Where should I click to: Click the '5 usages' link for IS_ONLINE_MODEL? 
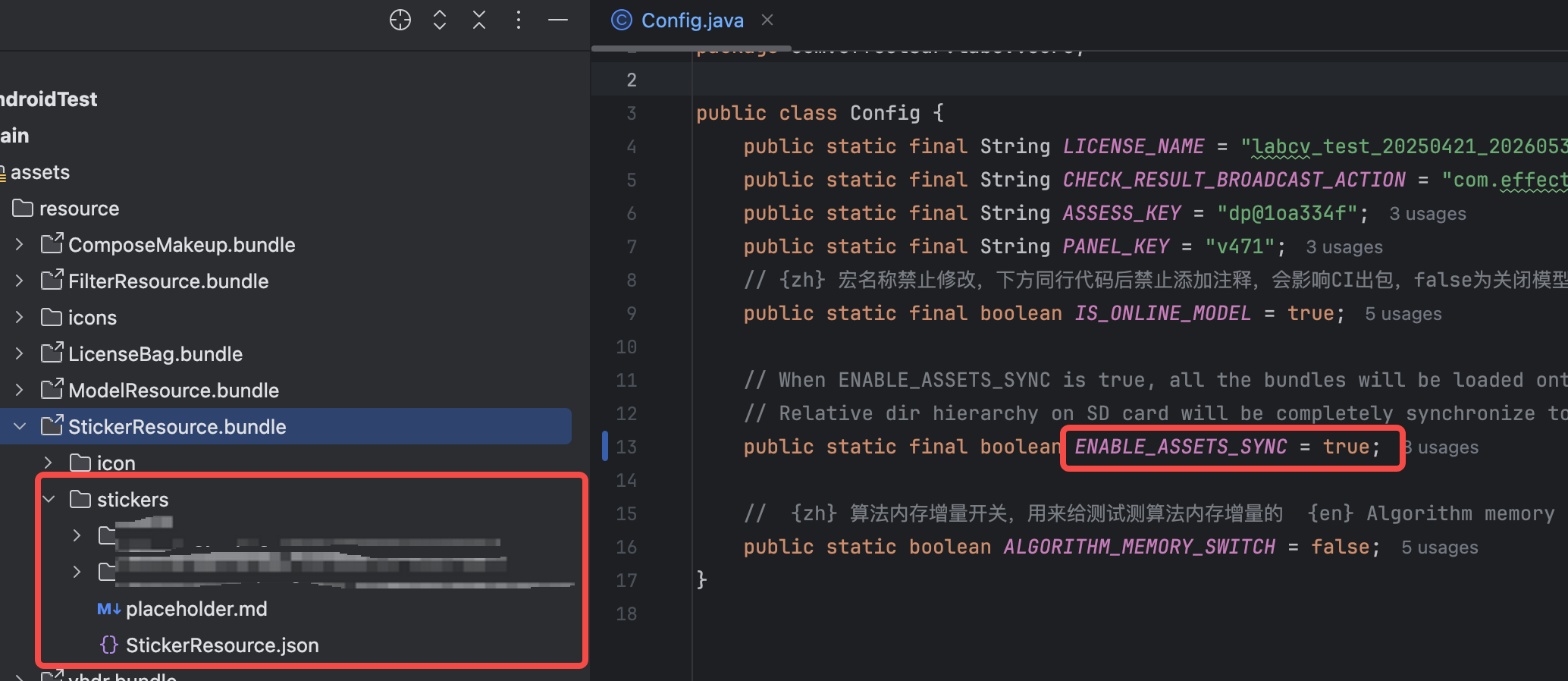coord(1403,314)
